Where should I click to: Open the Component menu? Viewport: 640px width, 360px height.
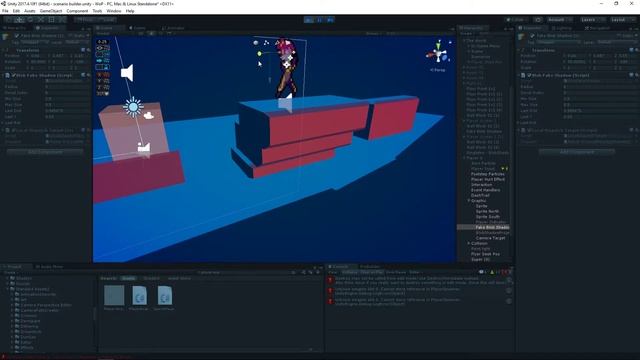(77, 11)
